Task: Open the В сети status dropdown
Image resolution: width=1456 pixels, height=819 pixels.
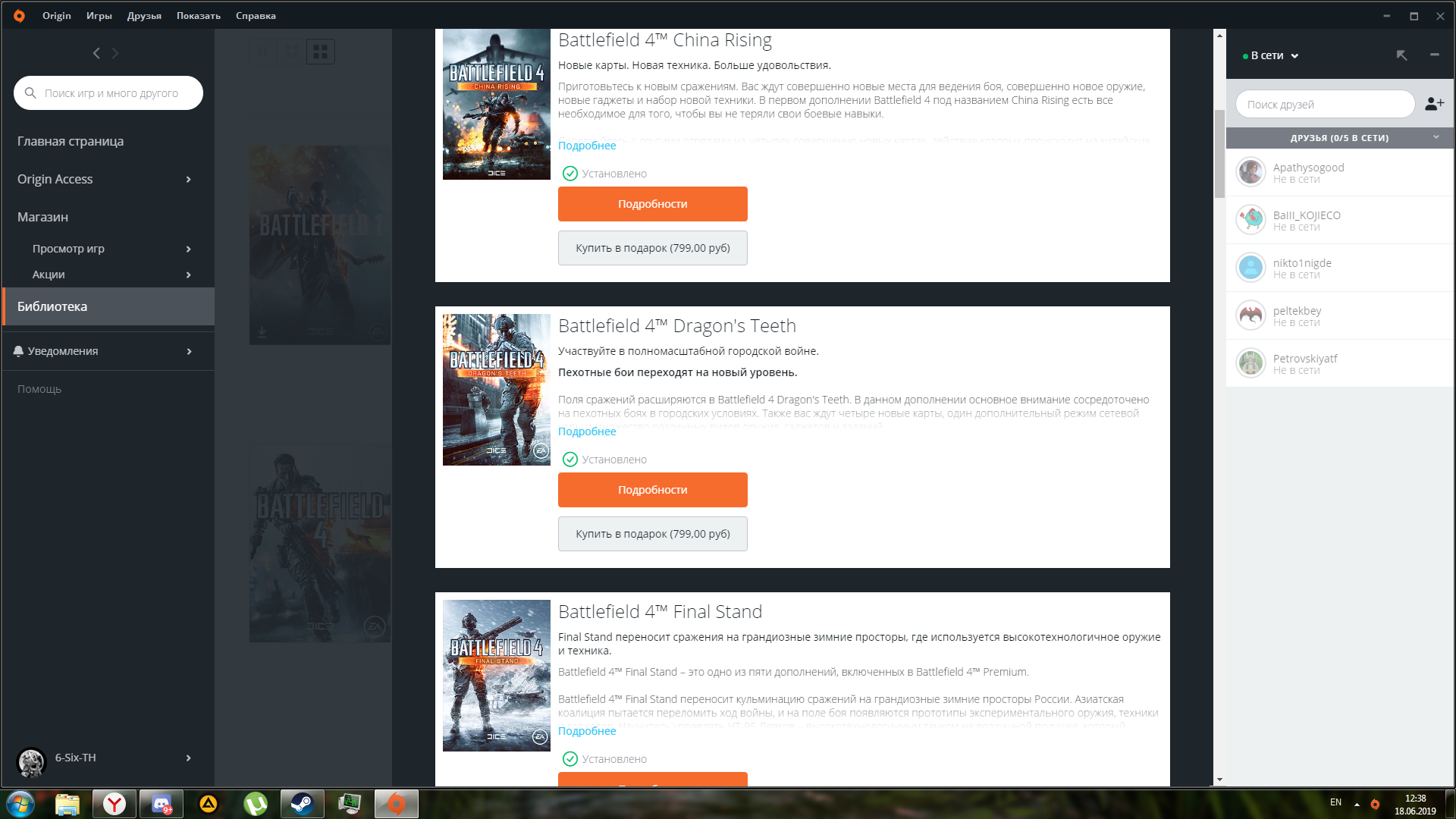Action: pyautogui.click(x=1271, y=55)
